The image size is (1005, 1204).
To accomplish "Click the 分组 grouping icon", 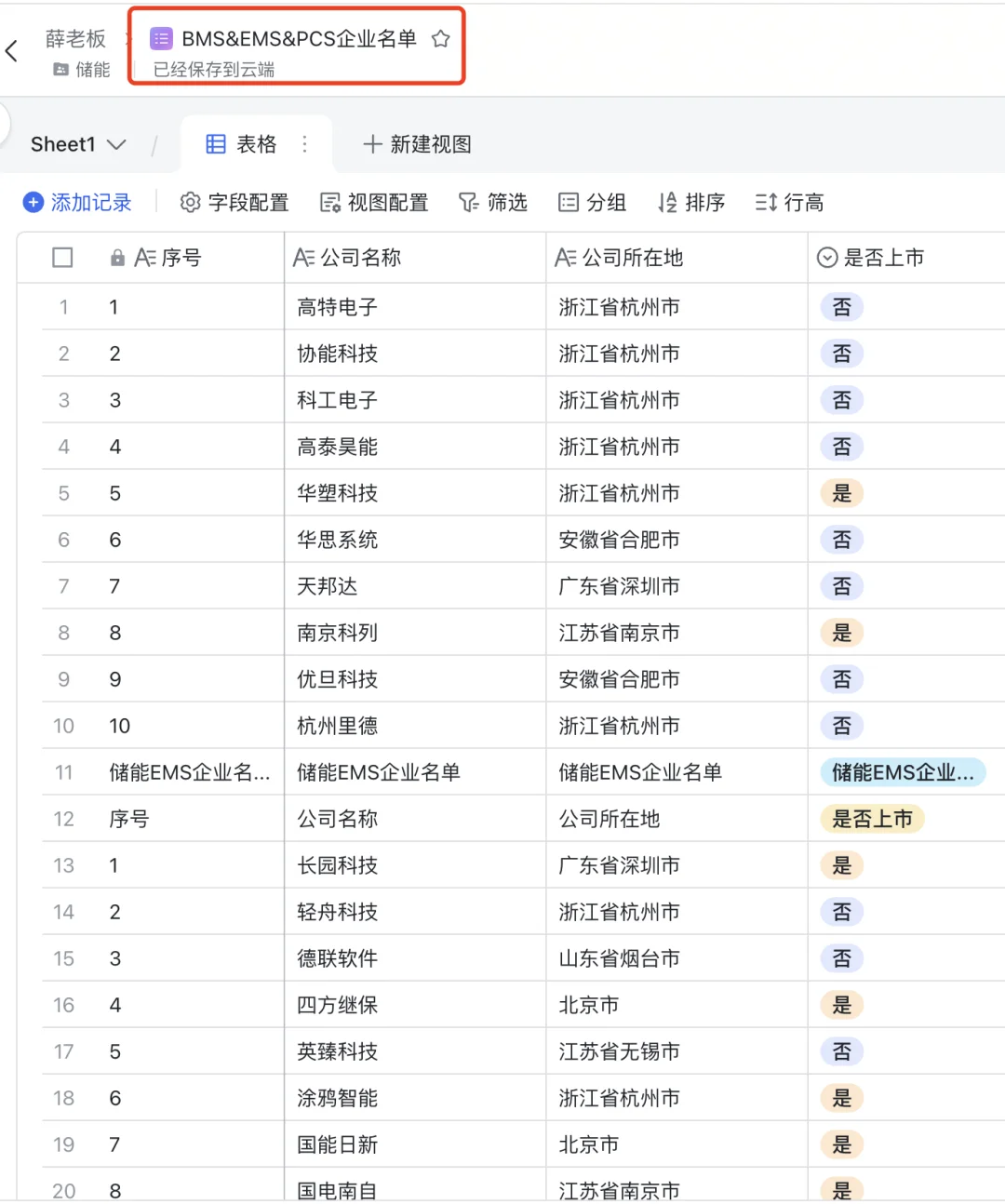I will coord(567,202).
